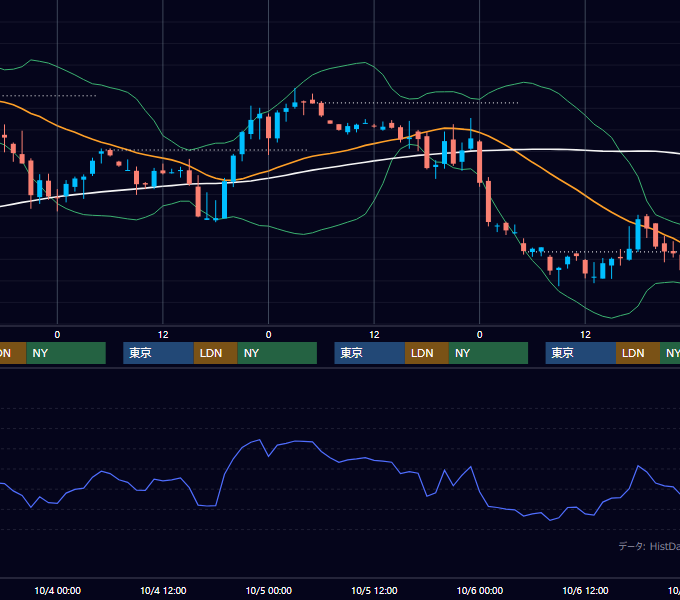Select the NY session block spanning 10/4 00:00
680x600 pixels.
[x=66, y=353]
